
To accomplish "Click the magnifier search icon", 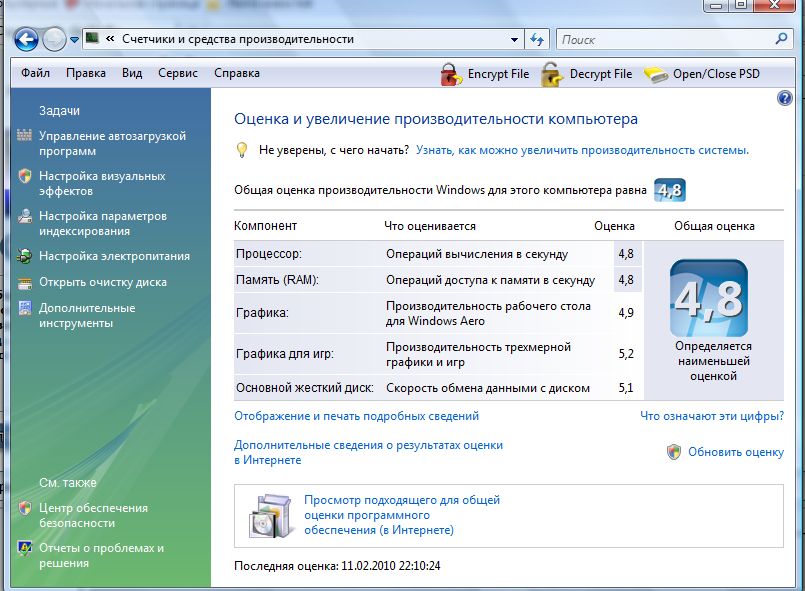I will click(x=781, y=39).
